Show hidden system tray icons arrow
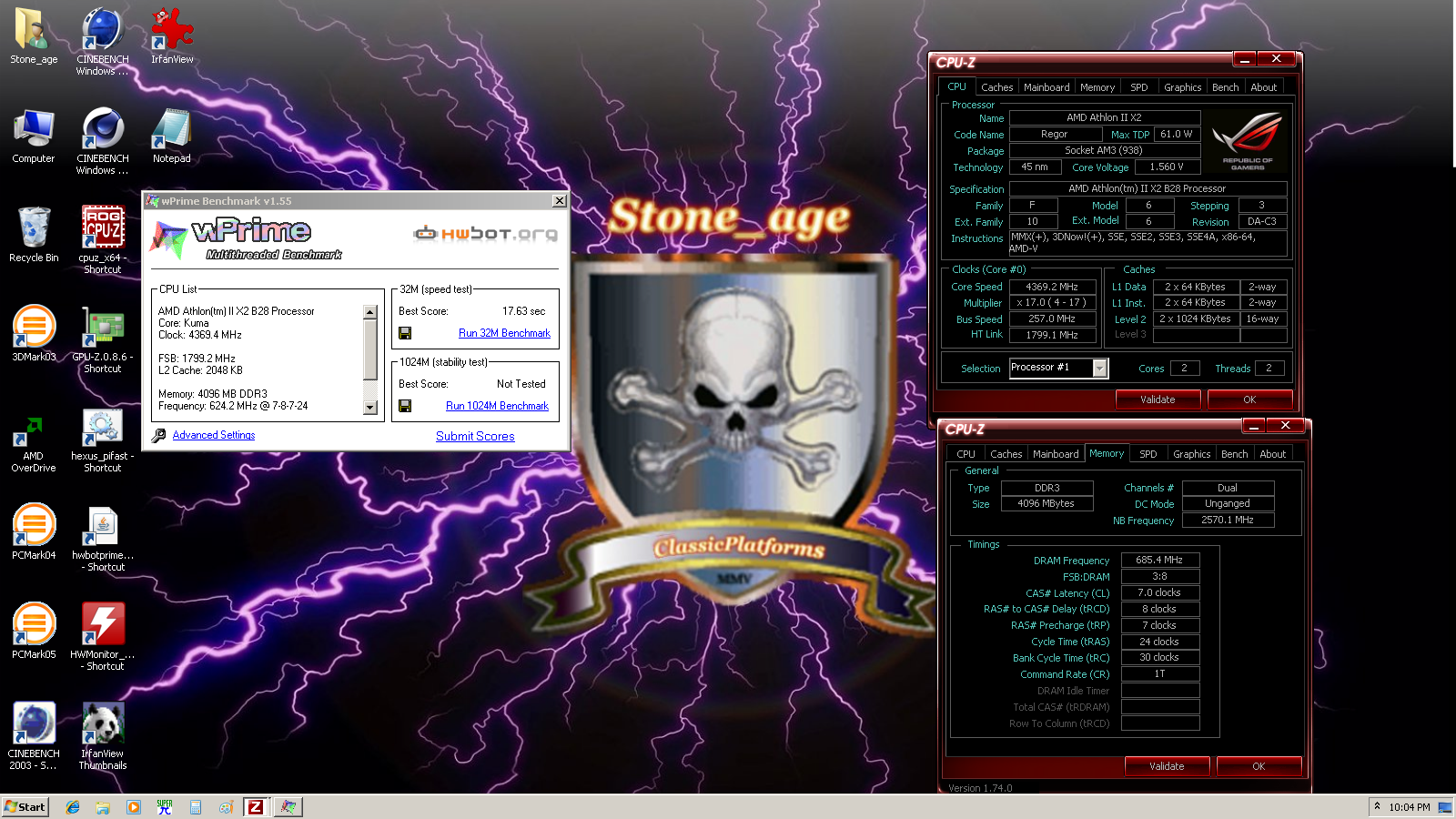Viewport: 1456px width, 819px height. coord(1378,806)
